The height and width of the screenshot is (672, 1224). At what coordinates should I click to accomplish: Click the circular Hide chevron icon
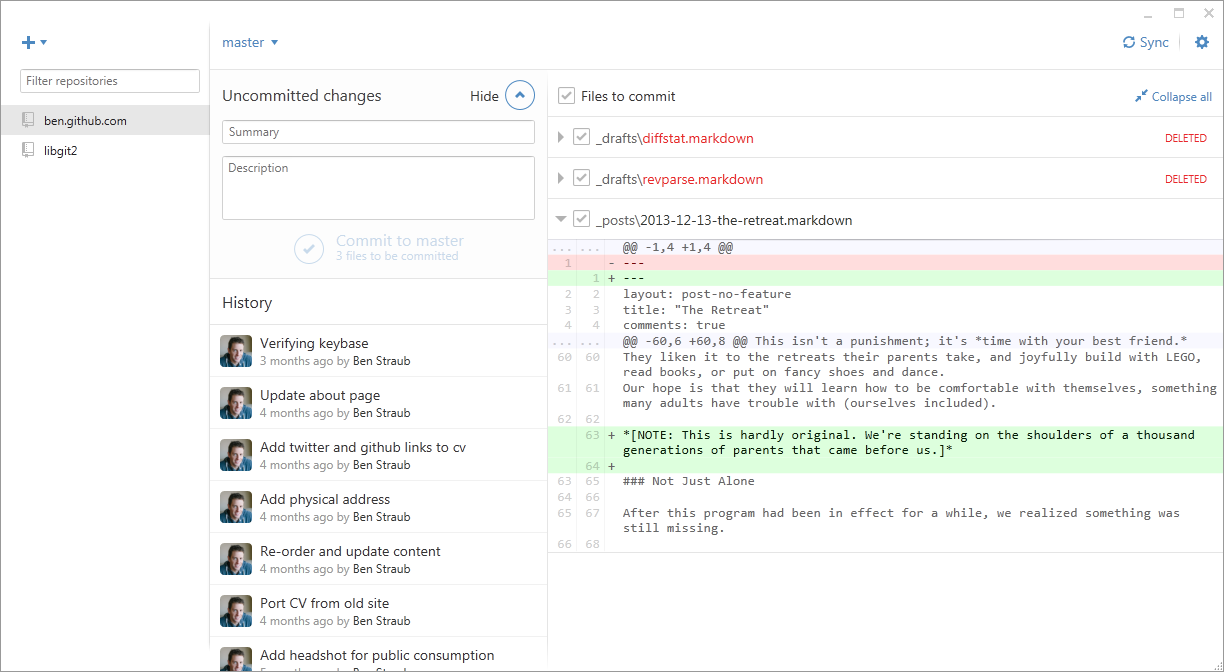pos(520,96)
